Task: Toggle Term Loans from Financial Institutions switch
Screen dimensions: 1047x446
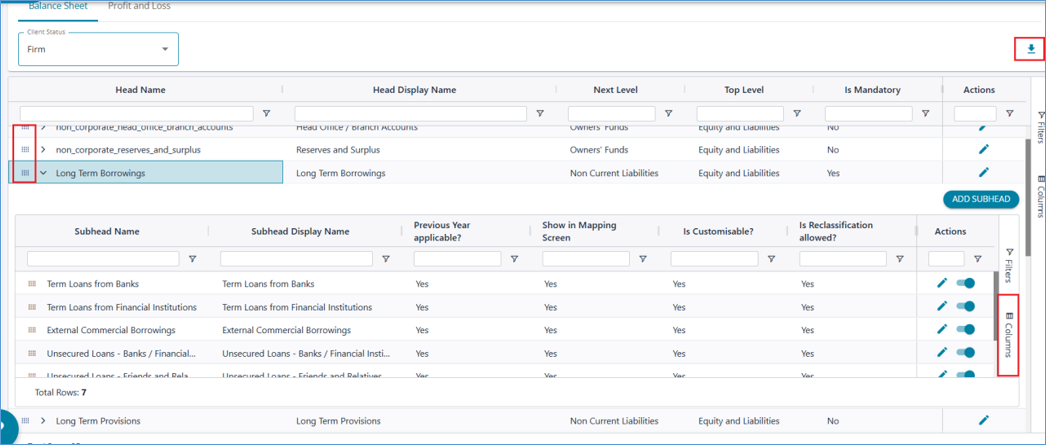Action: coord(966,306)
